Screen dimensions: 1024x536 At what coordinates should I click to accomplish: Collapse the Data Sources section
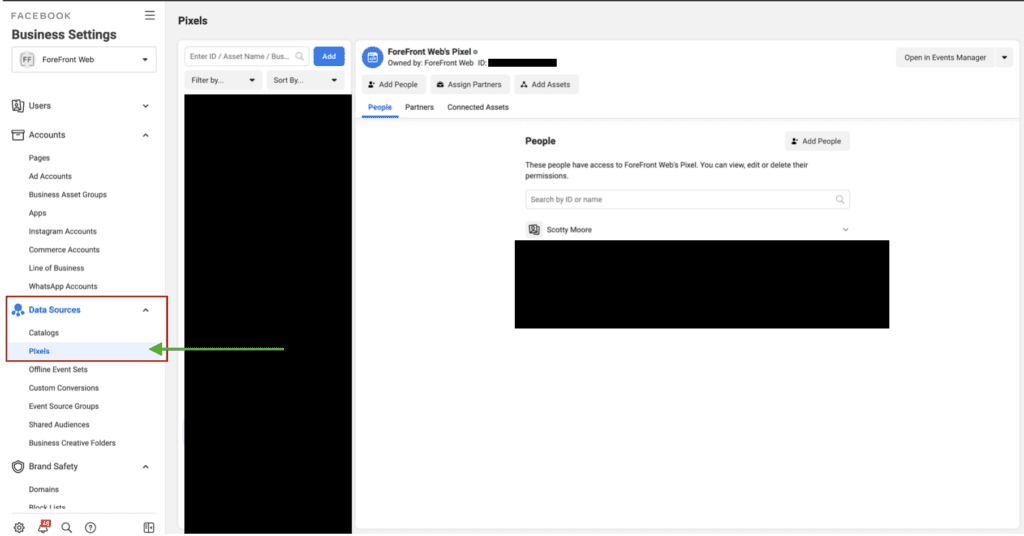pos(146,310)
